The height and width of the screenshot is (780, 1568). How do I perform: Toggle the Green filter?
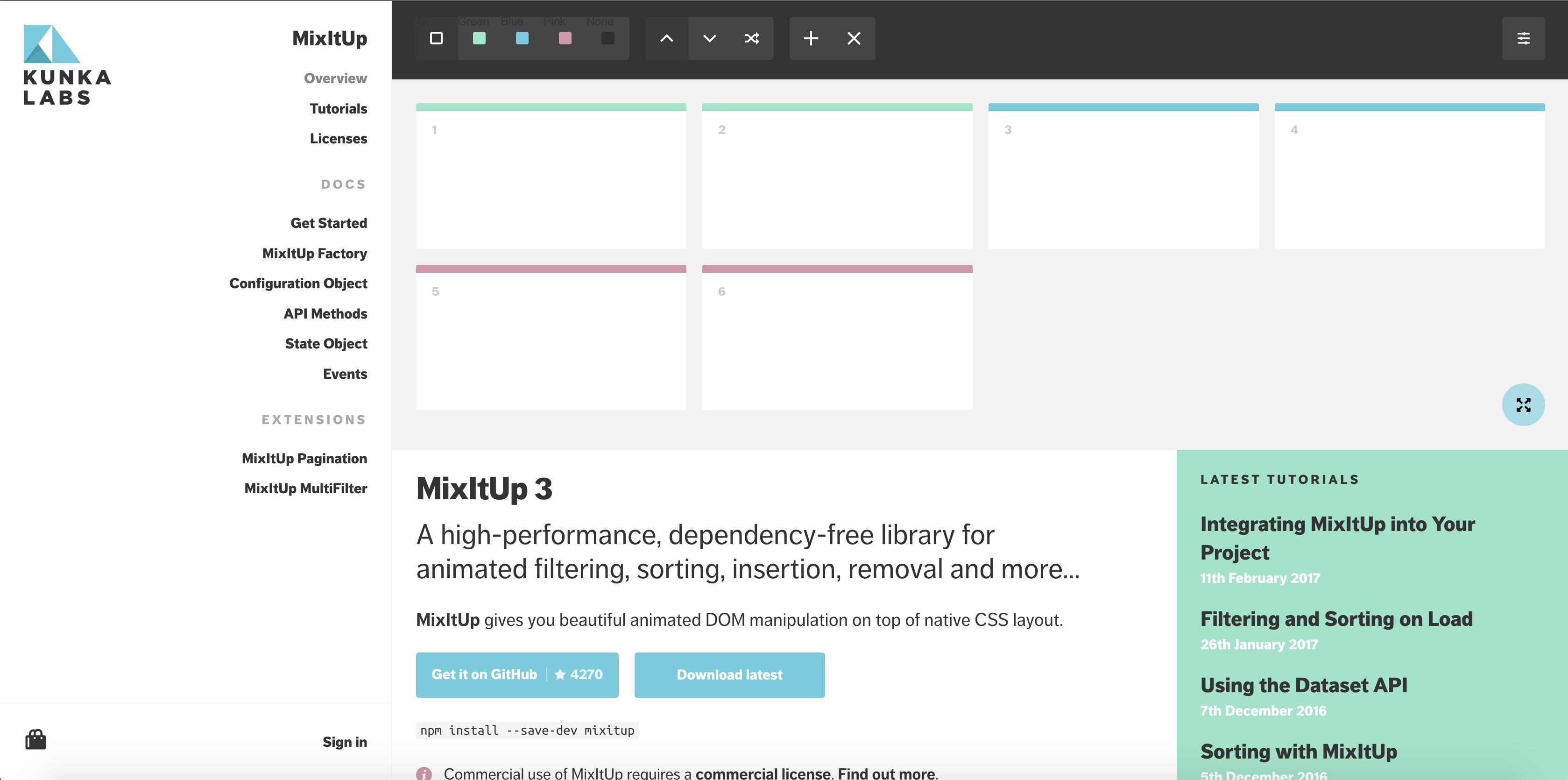point(479,38)
